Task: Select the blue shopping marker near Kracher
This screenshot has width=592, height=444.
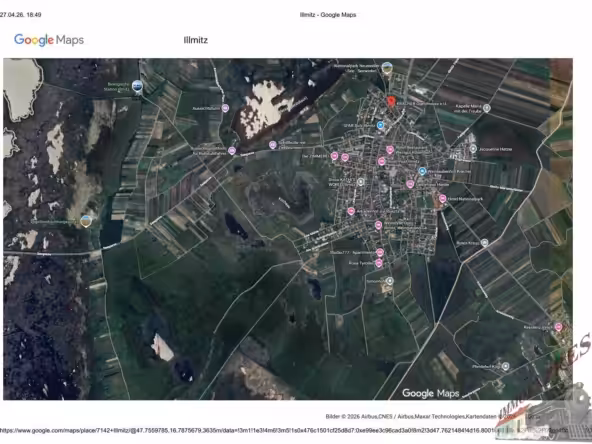Action: [x=422, y=171]
